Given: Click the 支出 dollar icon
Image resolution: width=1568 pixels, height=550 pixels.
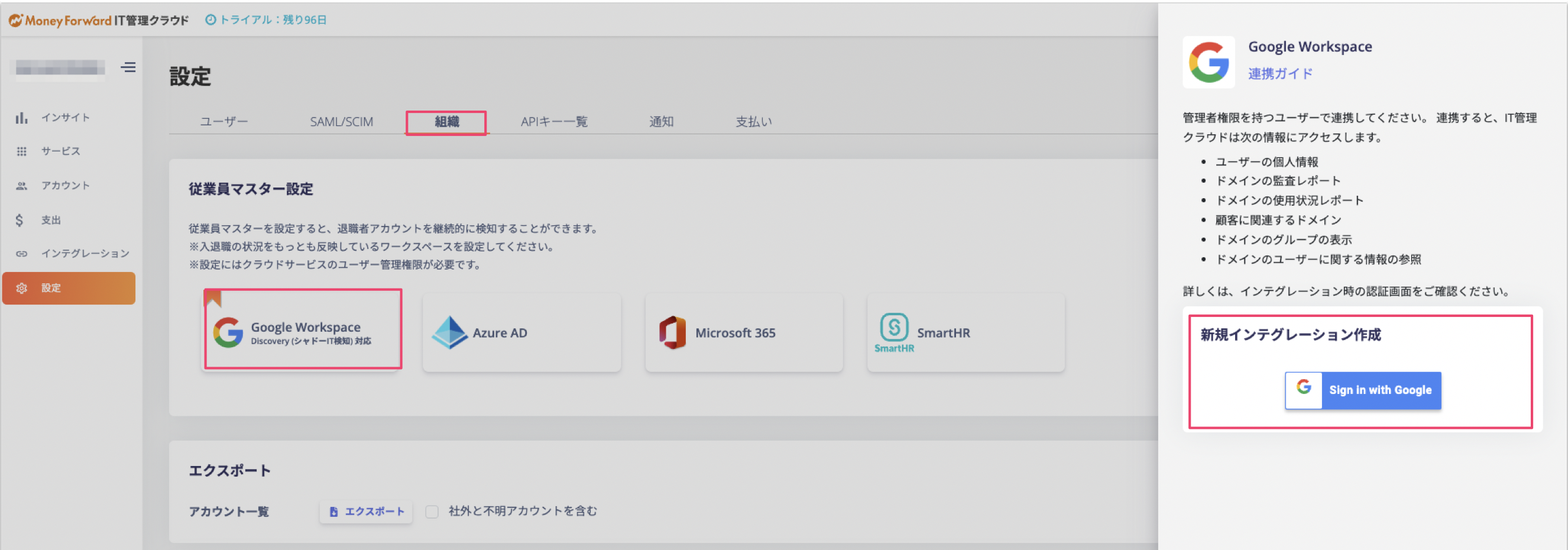Looking at the screenshot, I should (20, 220).
